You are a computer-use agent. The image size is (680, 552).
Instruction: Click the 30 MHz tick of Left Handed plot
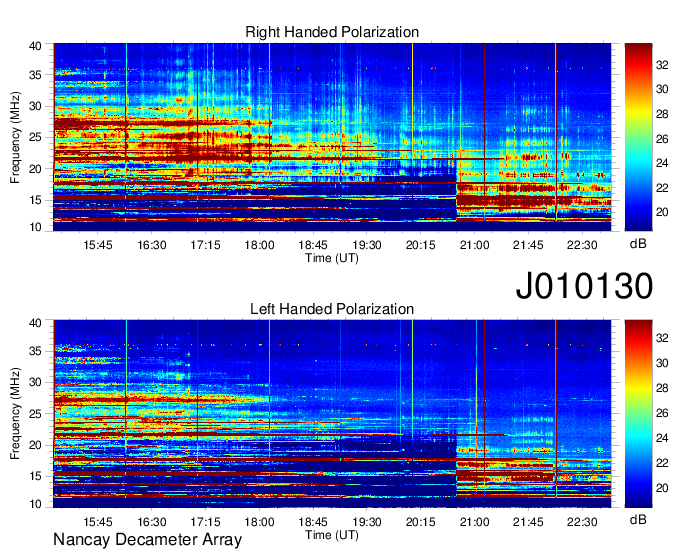tap(35, 382)
